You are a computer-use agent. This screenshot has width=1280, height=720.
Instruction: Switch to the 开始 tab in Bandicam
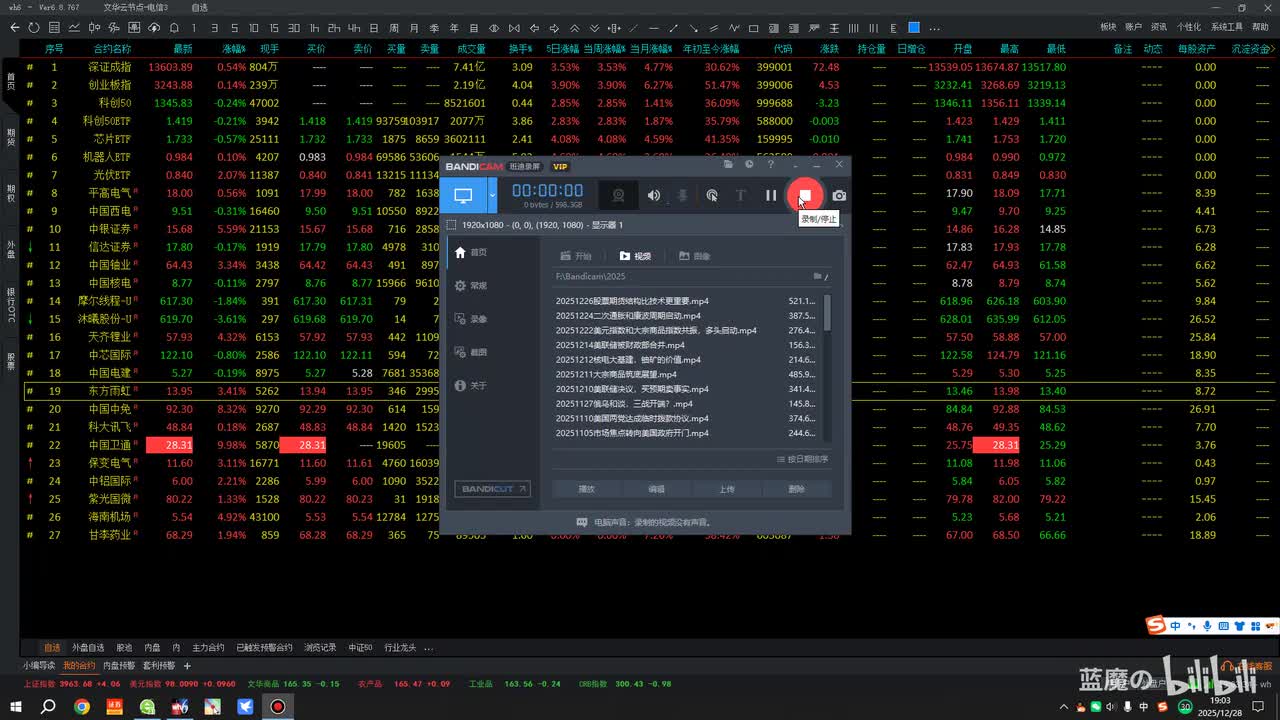(577, 256)
